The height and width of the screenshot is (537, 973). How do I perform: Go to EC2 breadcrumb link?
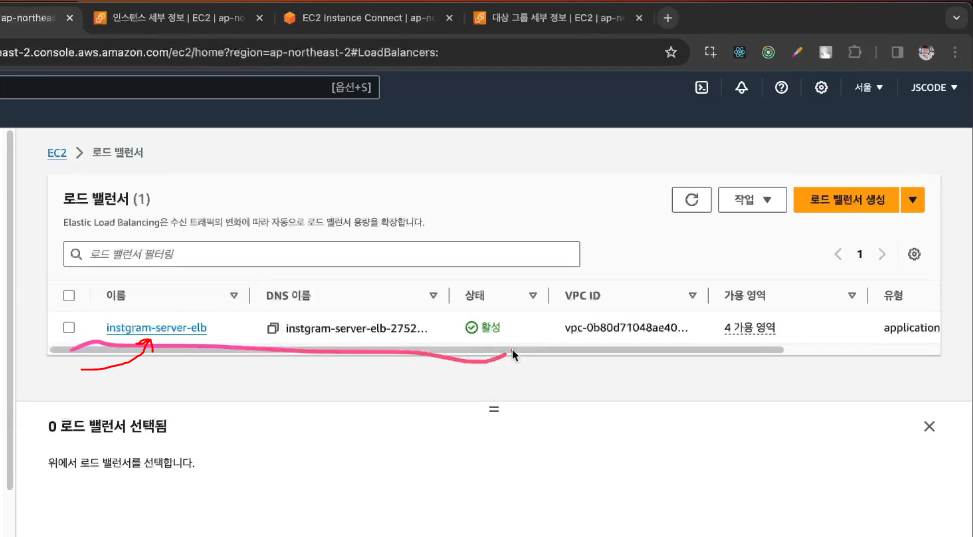[x=56, y=153]
